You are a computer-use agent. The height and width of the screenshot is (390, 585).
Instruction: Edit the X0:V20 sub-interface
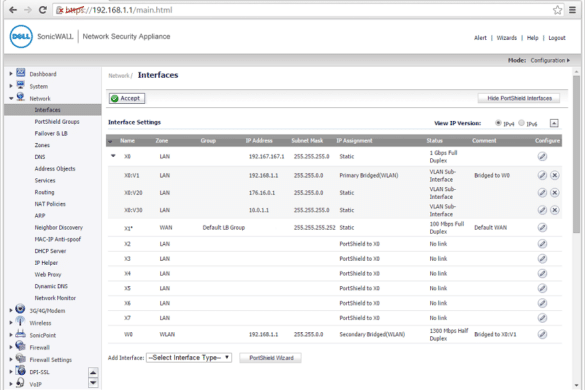point(542,193)
